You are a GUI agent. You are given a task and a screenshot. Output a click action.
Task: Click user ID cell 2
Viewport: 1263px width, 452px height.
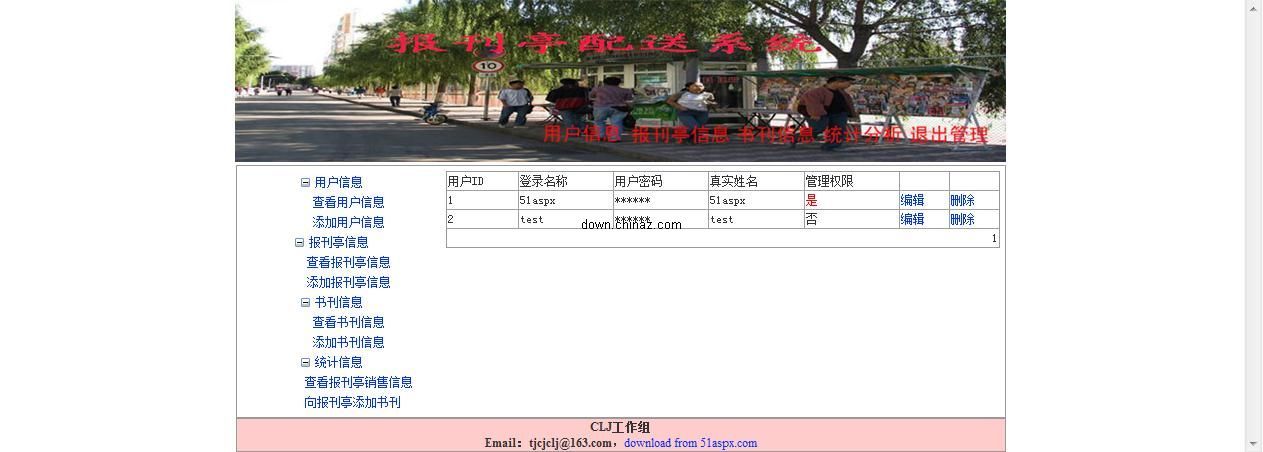click(x=482, y=219)
